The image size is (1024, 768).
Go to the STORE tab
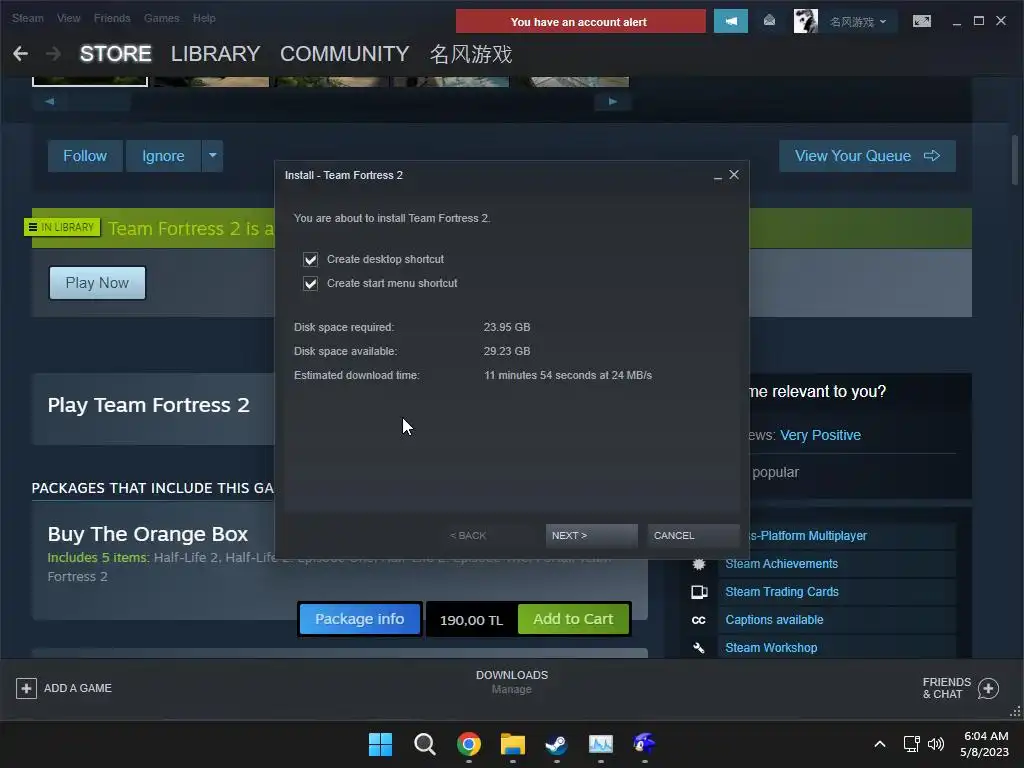tap(116, 54)
